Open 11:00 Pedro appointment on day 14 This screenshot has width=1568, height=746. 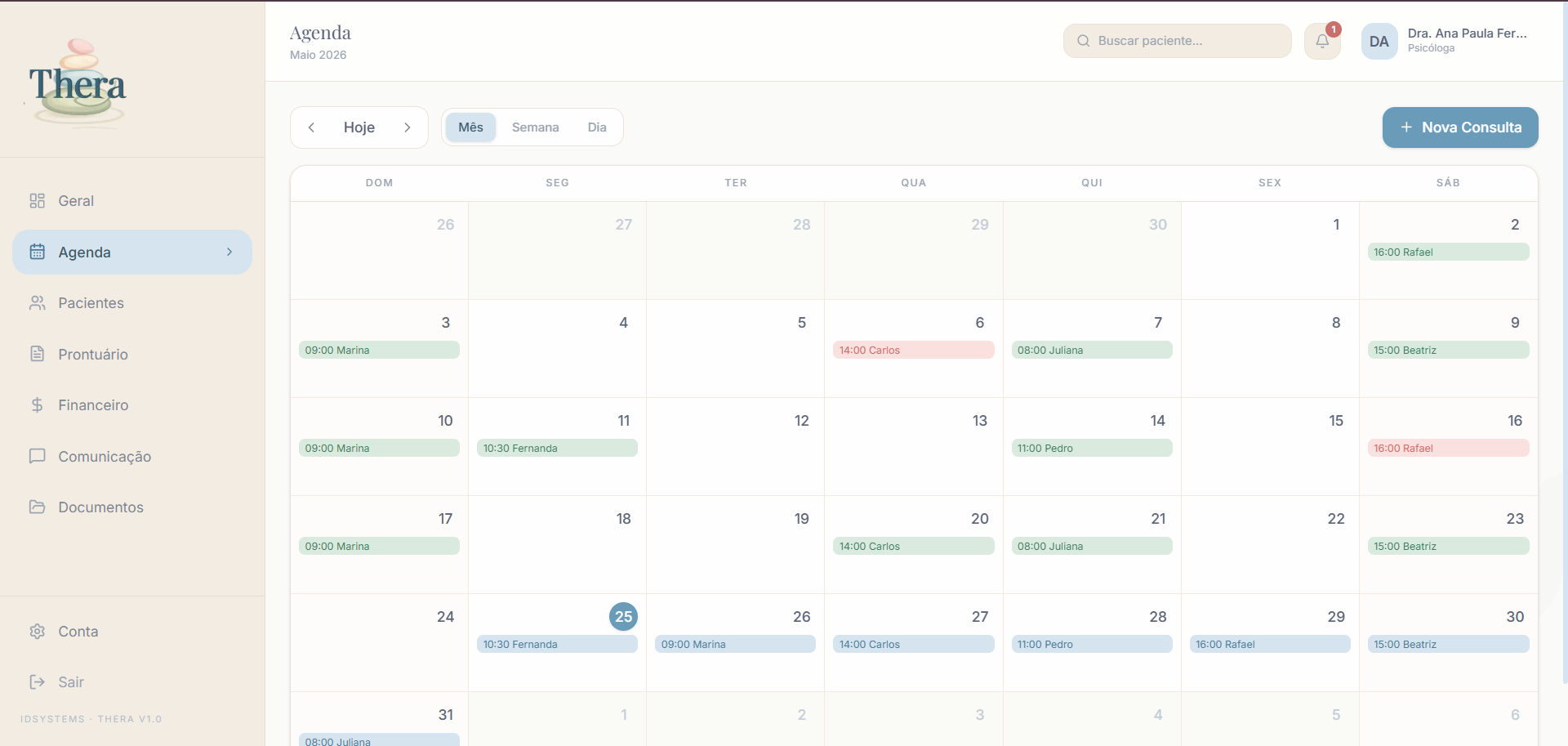[1092, 448]
